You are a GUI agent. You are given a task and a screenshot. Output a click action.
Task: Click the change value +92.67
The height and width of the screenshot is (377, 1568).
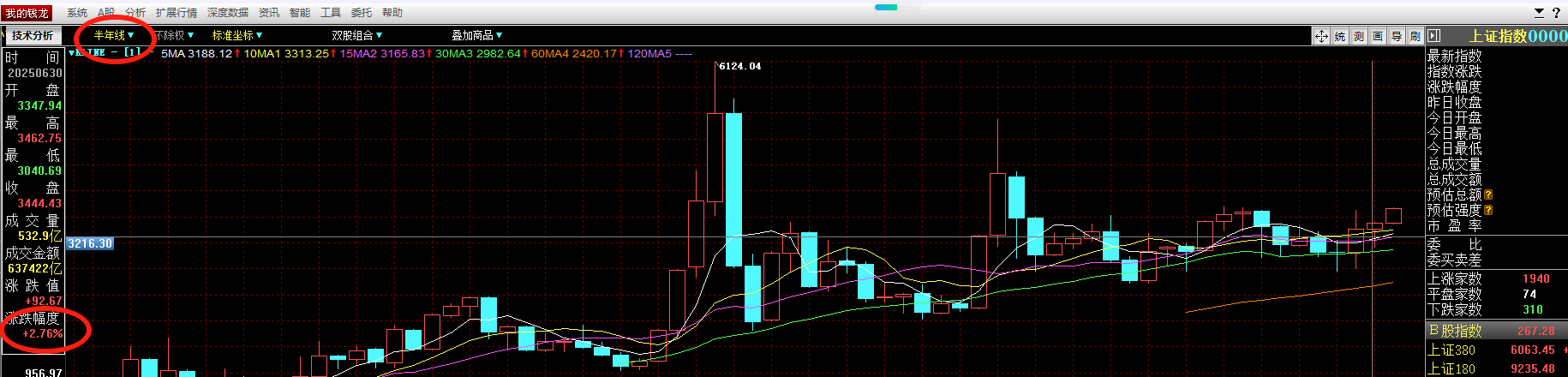point(44,301)
